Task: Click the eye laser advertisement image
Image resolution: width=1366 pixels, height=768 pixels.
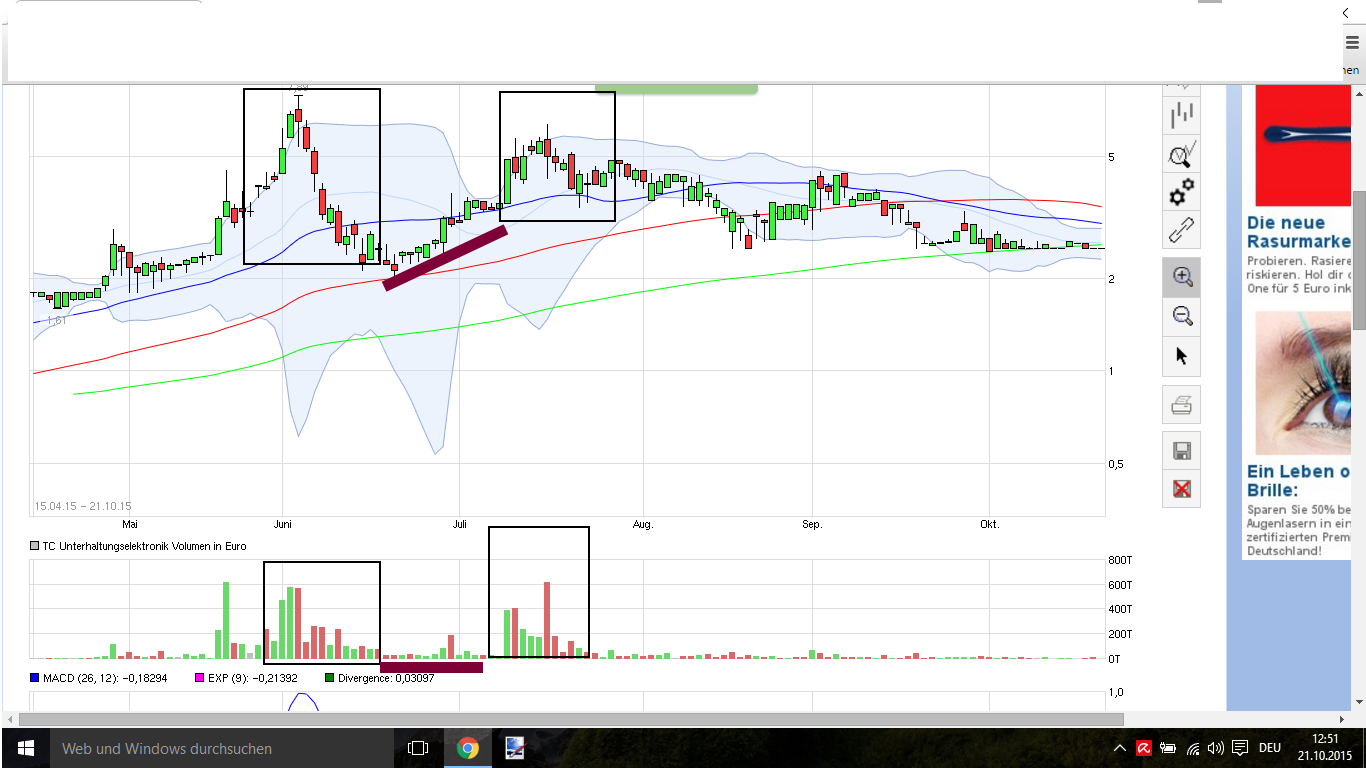Action: [1303, 383]
